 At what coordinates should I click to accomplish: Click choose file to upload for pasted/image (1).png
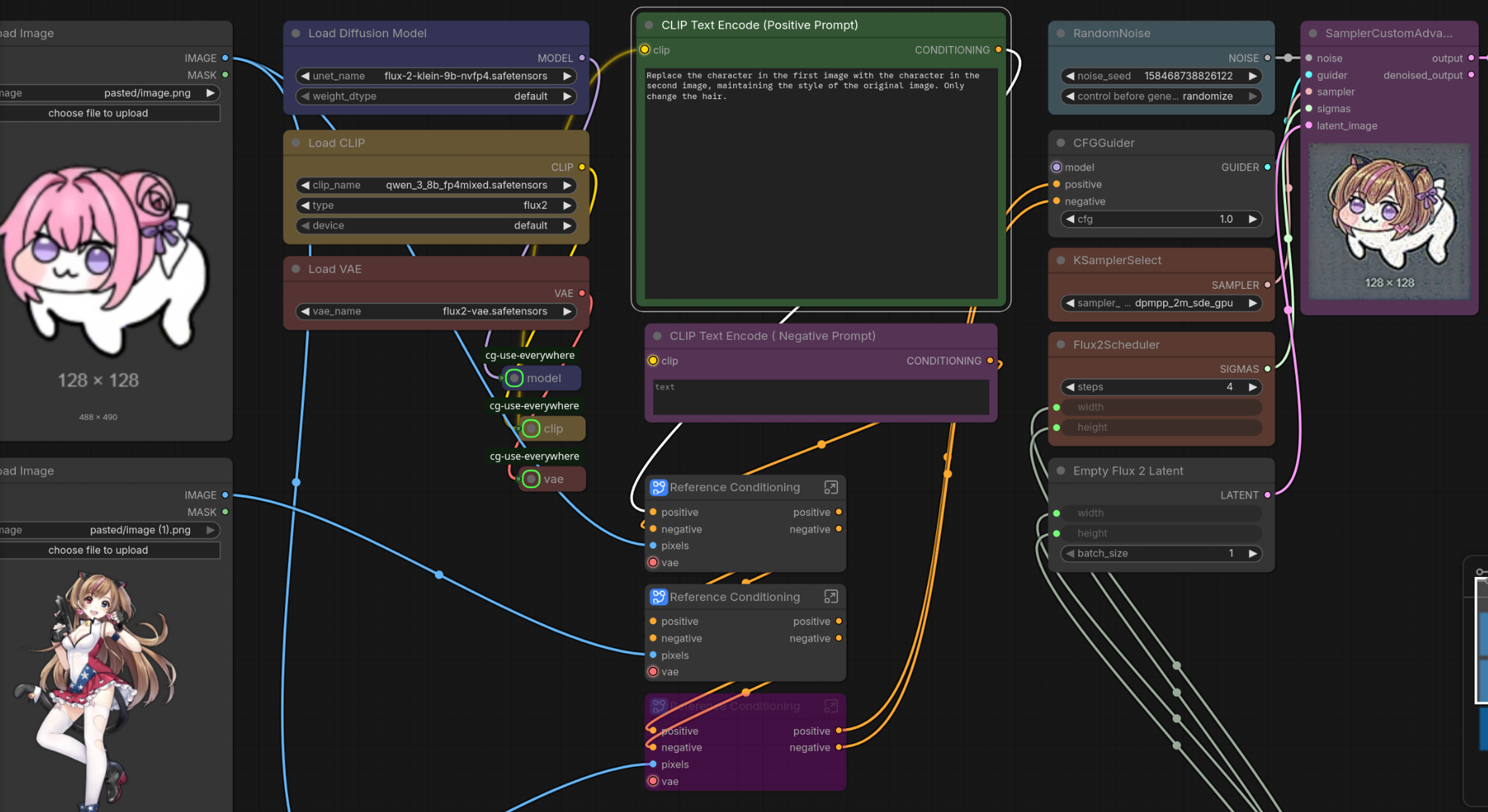click(x=98, y=550)
